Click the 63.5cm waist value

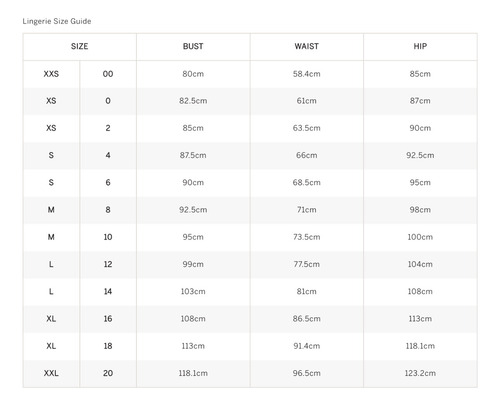[307, 128]
